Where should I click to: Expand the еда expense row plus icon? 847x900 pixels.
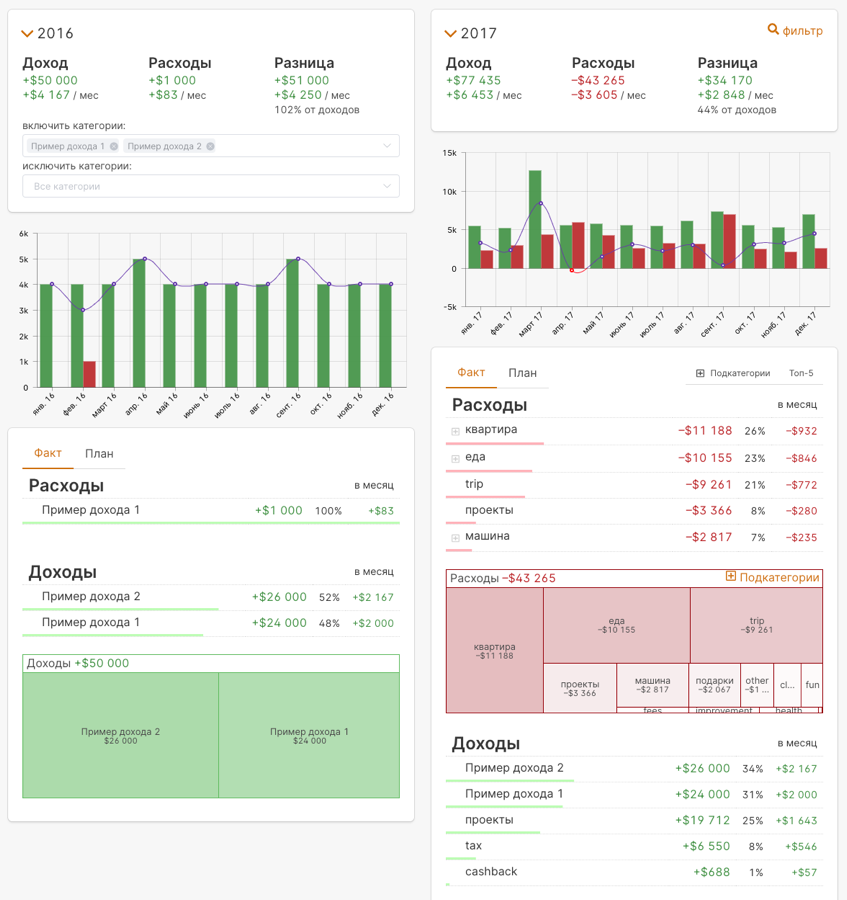[455, 458]
